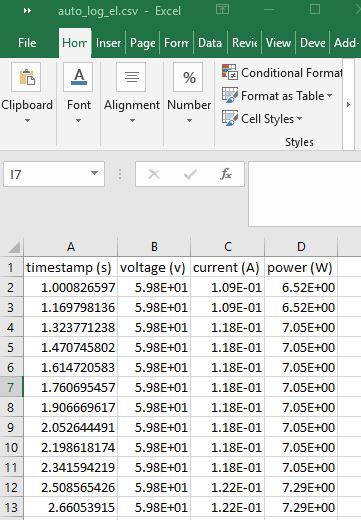The width and height of the screenshot is (361, 520).
Task: Switch to the View tab
Action: (278, 43)
